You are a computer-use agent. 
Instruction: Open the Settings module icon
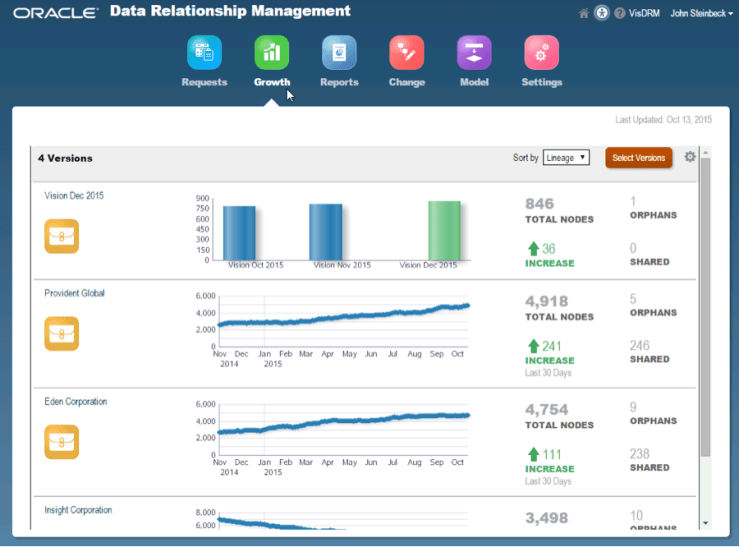pos(541,52)
